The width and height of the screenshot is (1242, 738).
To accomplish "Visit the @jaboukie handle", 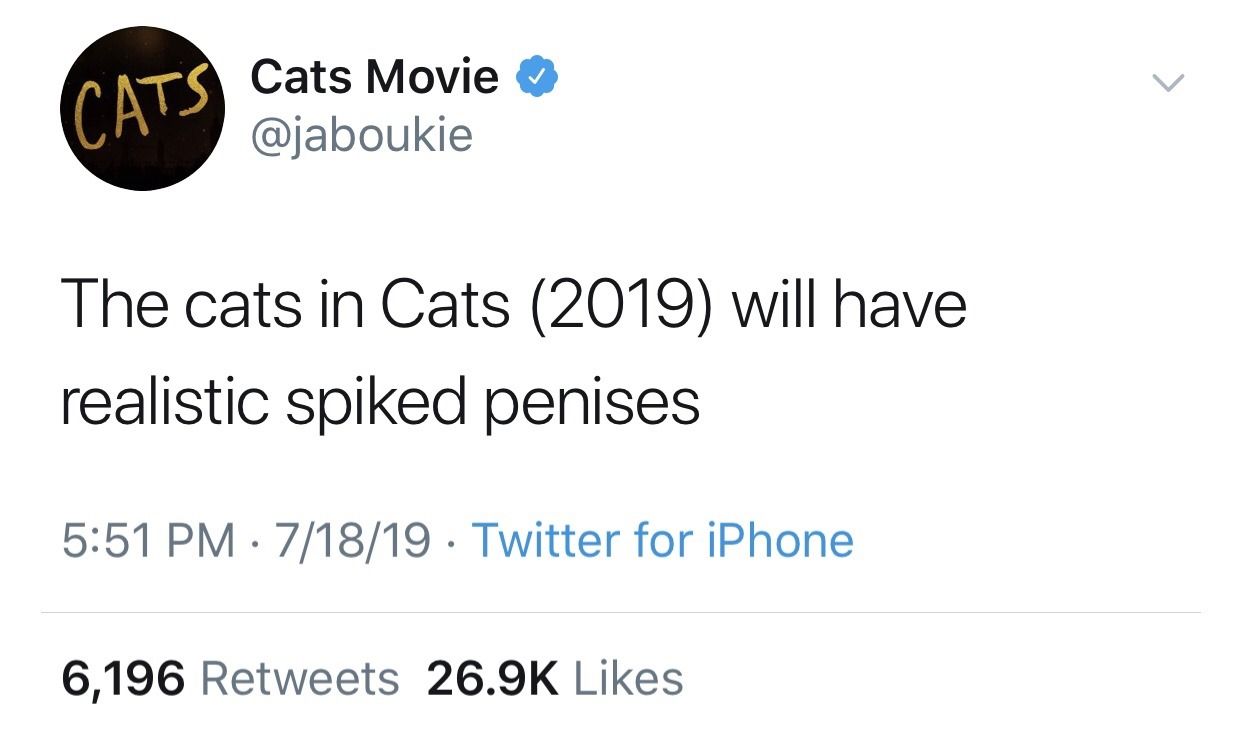I will (361, 134).
